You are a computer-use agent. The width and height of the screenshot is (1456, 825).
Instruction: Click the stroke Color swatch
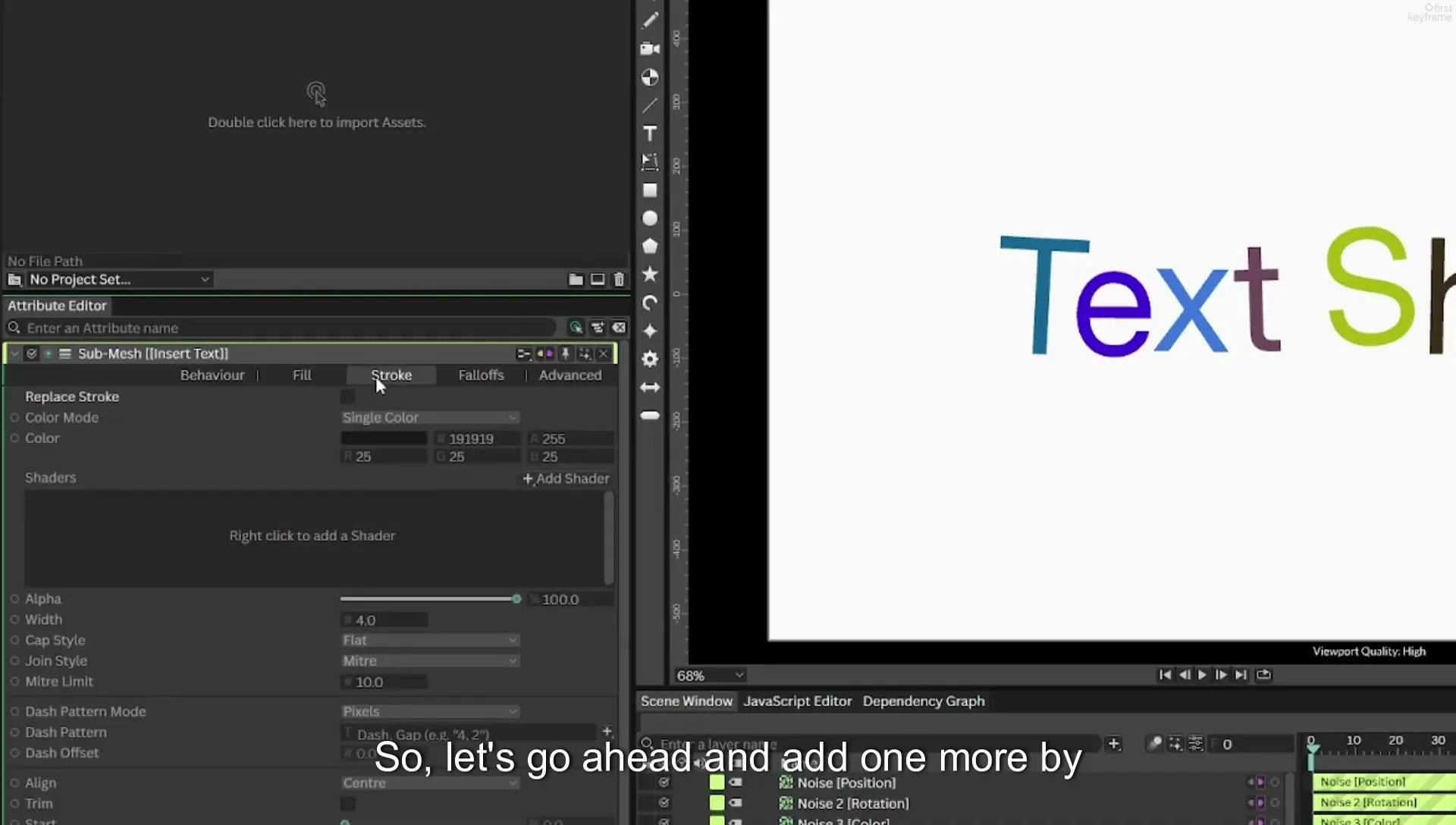click(x=384, y=438)
